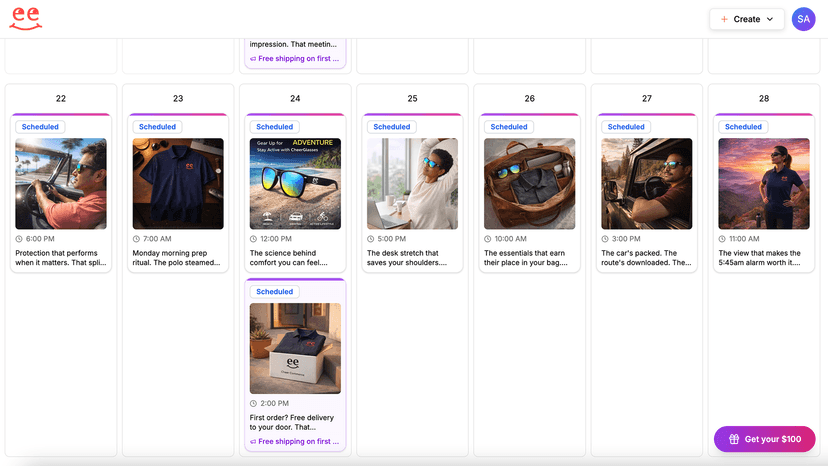Click the gift icon in Get your $100
The image size is (828, 466).
coord(733,439)
